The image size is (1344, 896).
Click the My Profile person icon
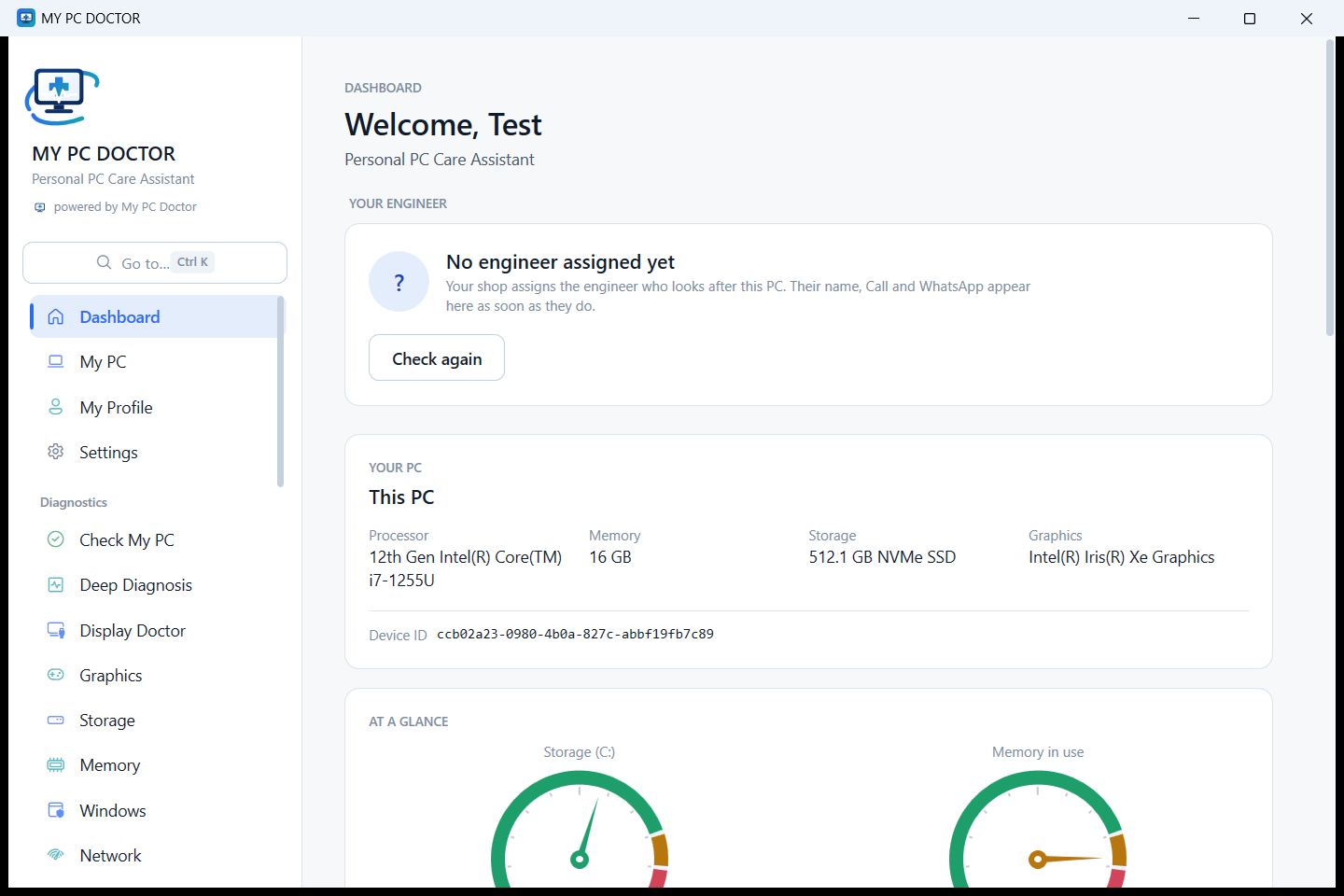click(x=56, y=407)
